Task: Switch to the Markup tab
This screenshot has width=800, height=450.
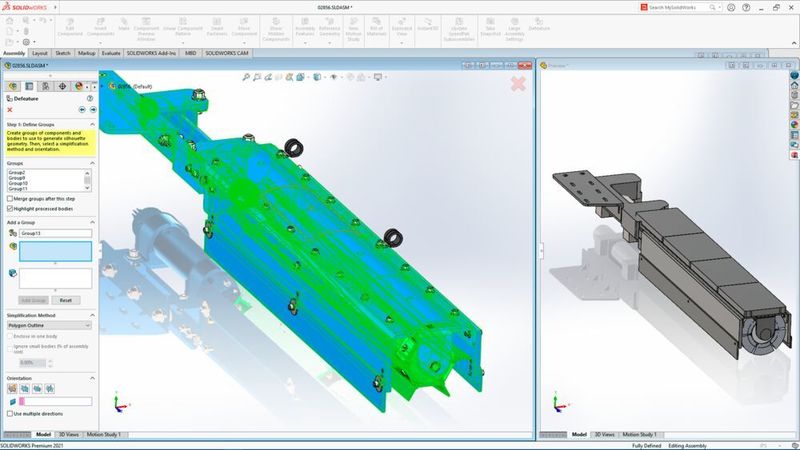Action: [86, 53]
